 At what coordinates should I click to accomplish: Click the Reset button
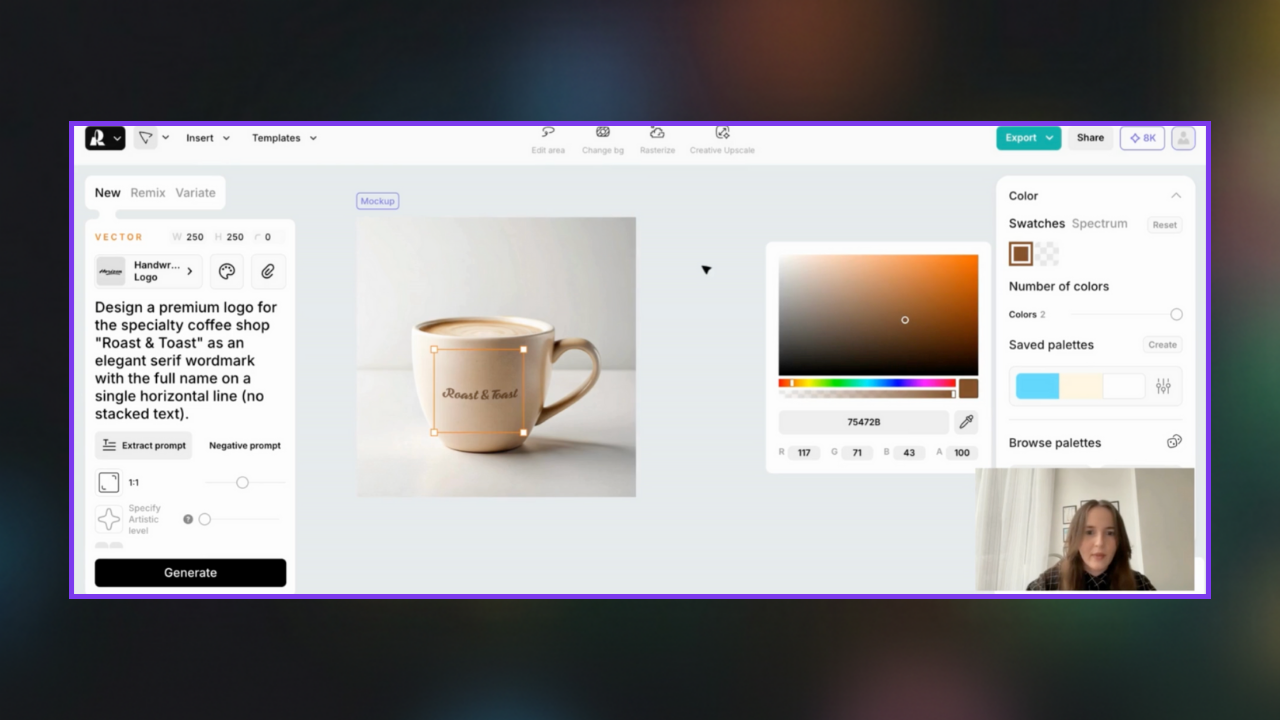(x=1165, y=225)
